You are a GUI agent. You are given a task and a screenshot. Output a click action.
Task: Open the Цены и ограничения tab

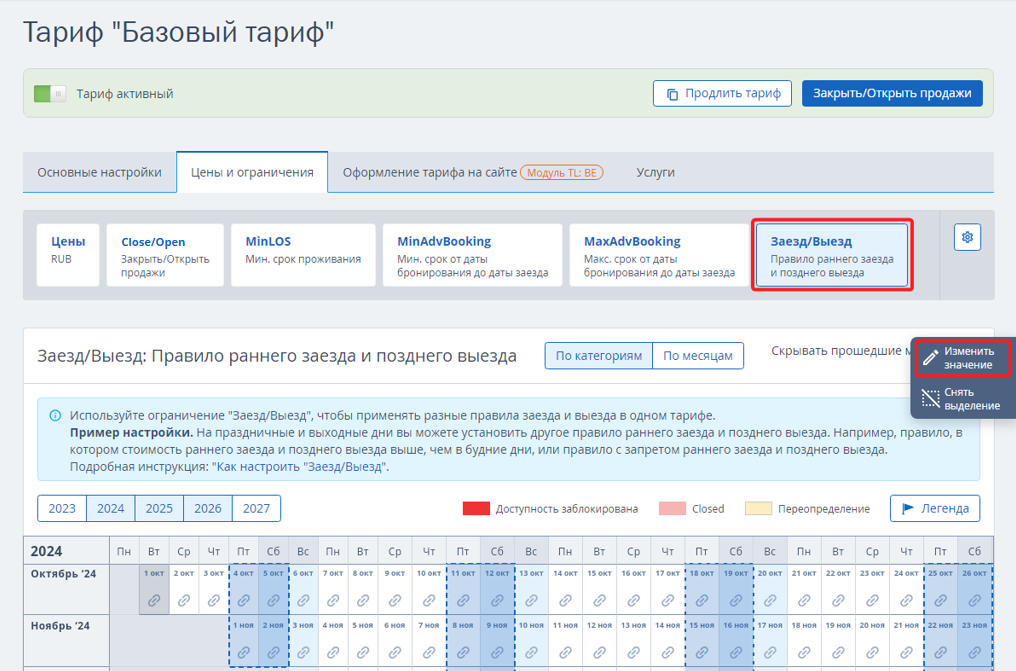point(252,172)
